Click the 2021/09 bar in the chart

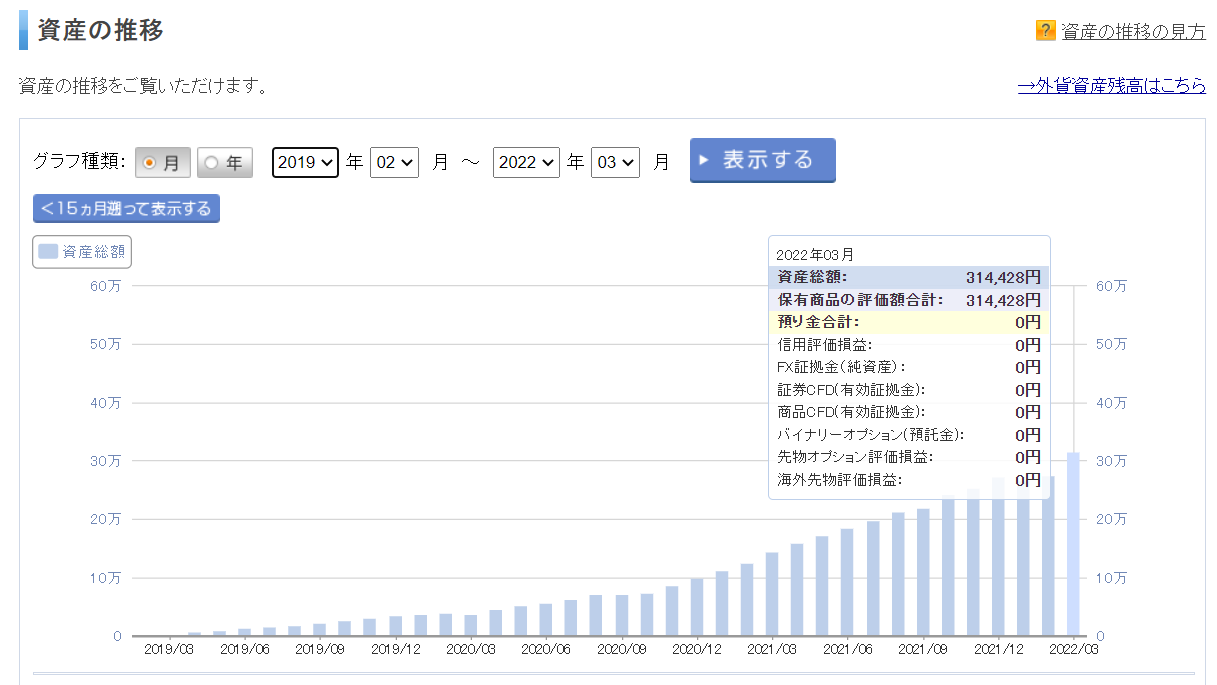coord(923,572)
